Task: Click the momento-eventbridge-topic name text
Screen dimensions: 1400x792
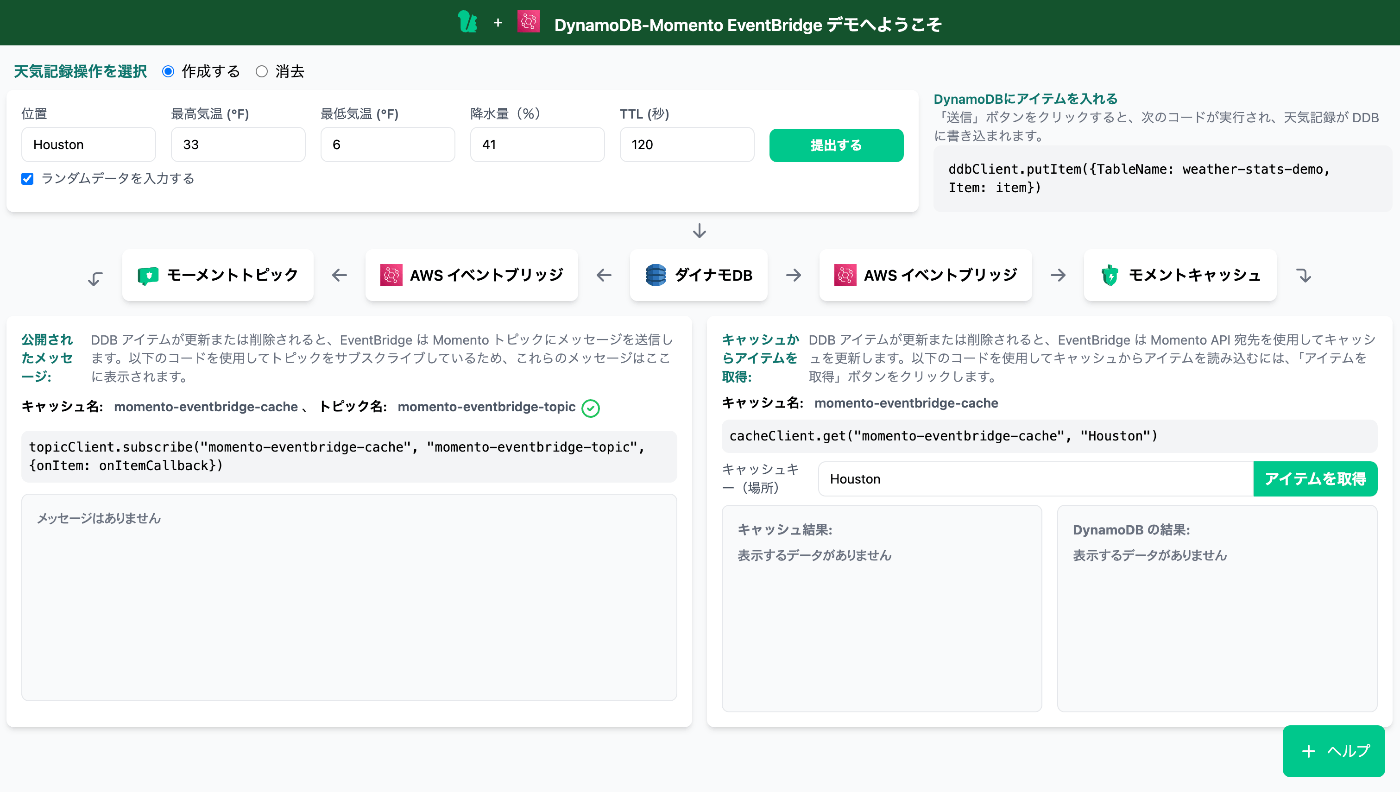Action: coord(487,407)
